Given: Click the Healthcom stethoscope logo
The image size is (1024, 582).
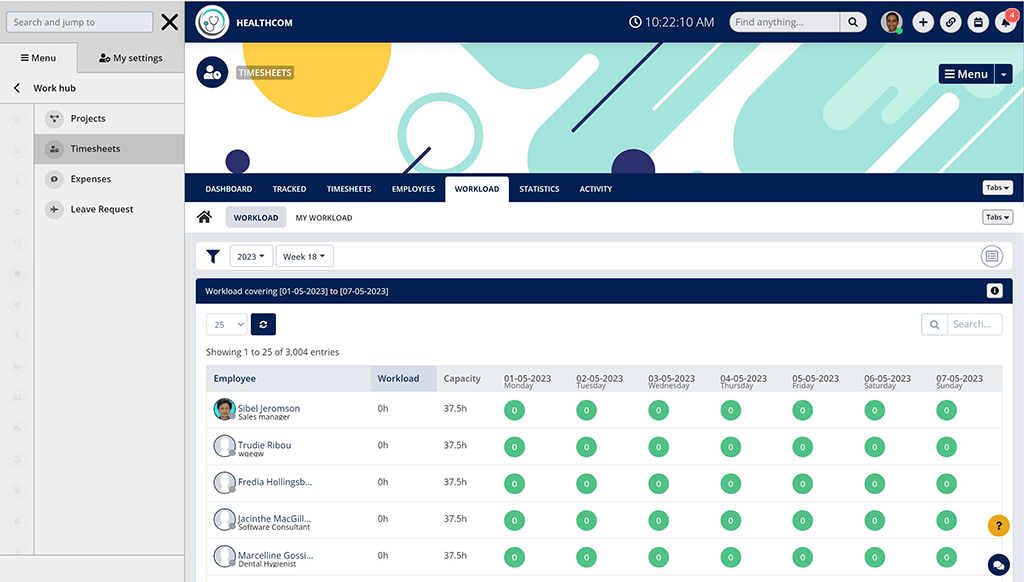Looking at the screenshot, I should [212, 22].
